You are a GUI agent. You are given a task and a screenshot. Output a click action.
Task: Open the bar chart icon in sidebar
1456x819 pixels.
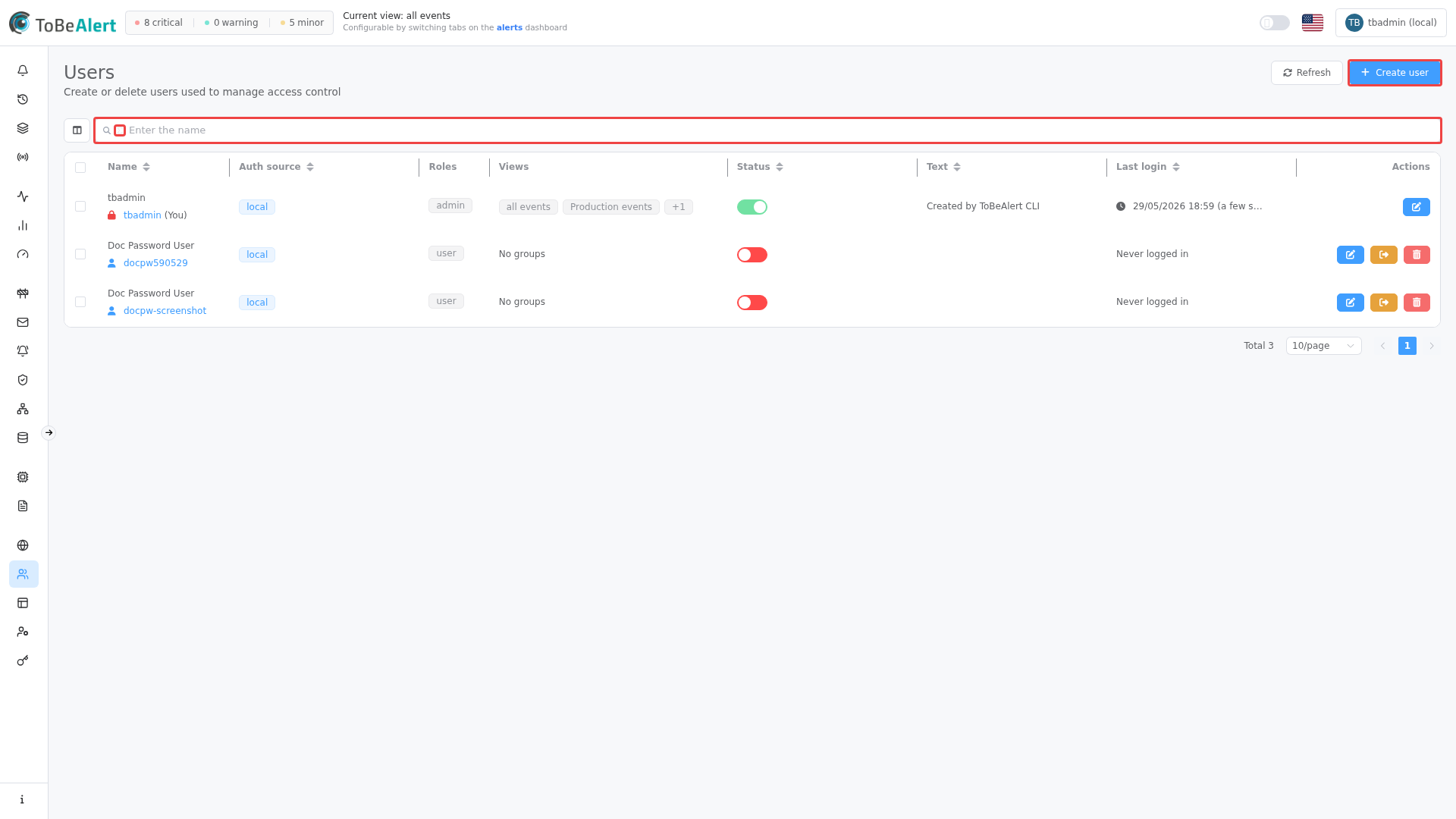pos(23,225)
